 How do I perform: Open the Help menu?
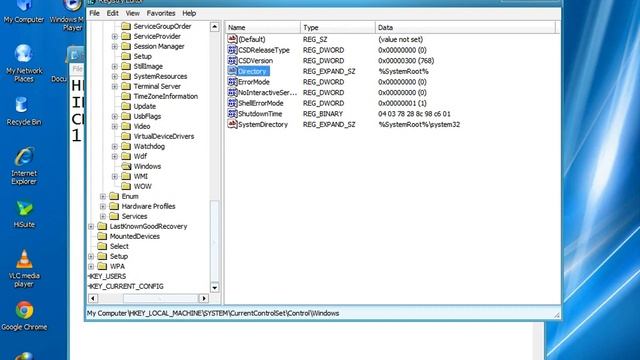coord(189,13)
